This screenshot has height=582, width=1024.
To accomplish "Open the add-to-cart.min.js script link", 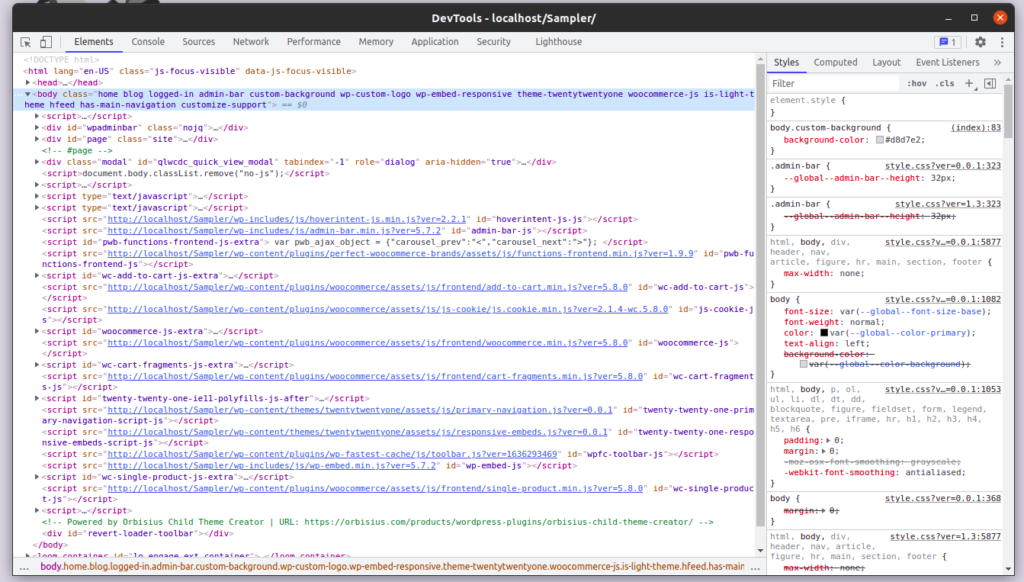I will [368, 287].
